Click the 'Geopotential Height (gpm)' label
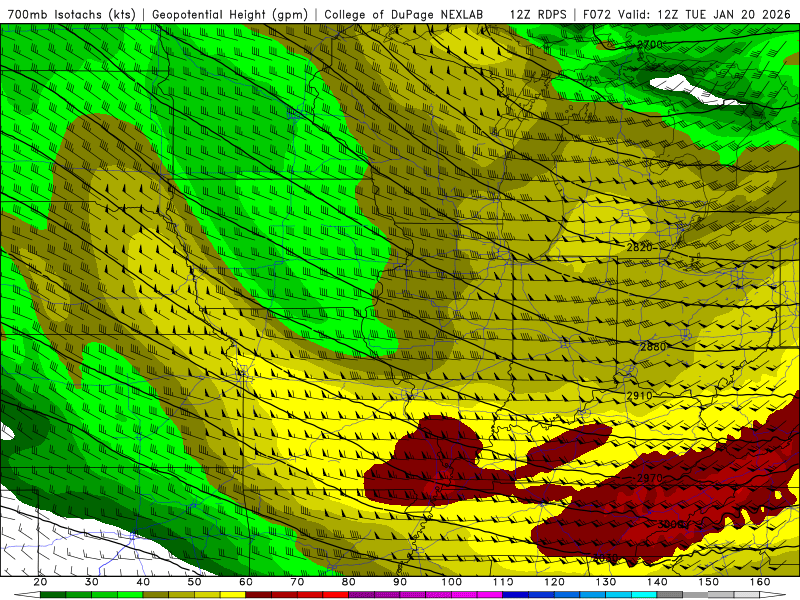The image size is (800, 600). (230, 14)
